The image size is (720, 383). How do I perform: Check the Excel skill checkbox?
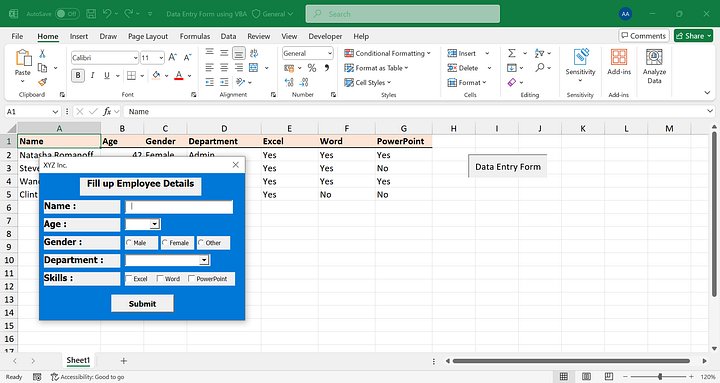[x=129, y=278]
